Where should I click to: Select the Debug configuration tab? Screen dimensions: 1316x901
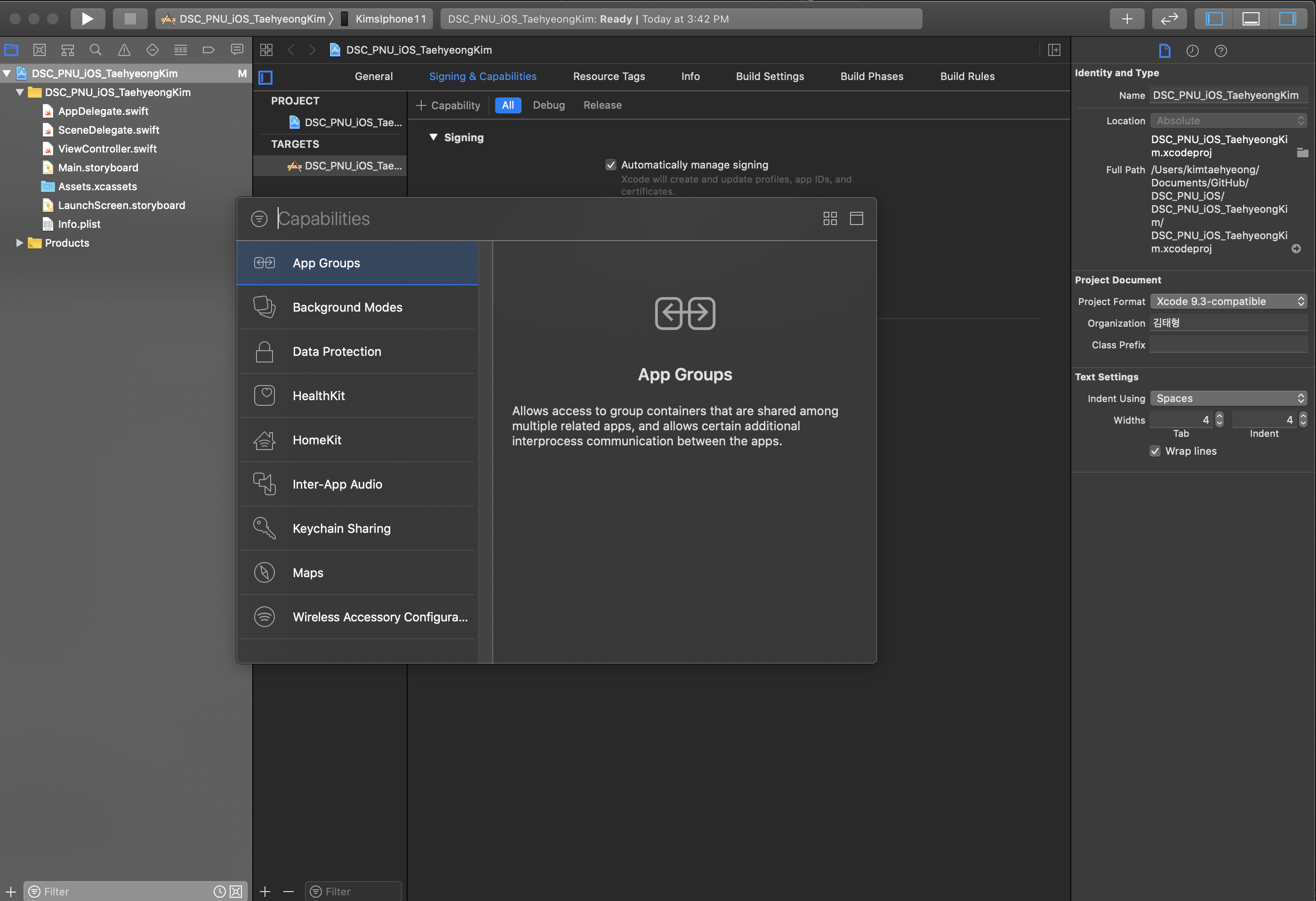548,105
